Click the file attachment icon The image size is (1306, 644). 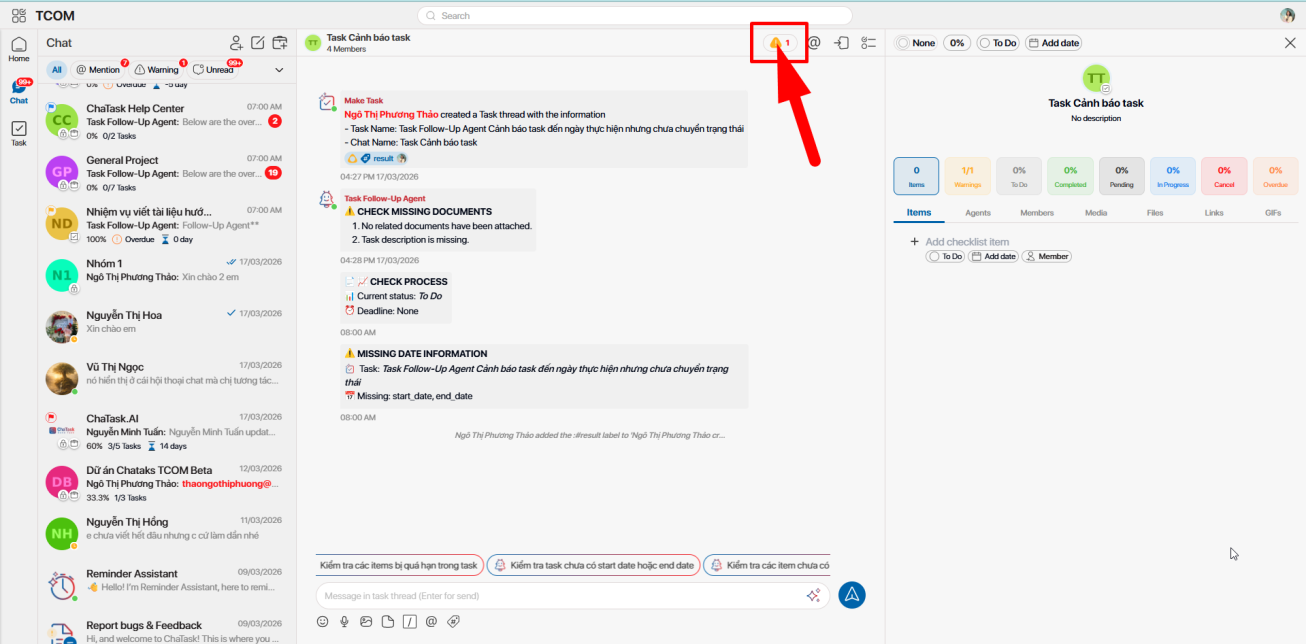(388, 621)
